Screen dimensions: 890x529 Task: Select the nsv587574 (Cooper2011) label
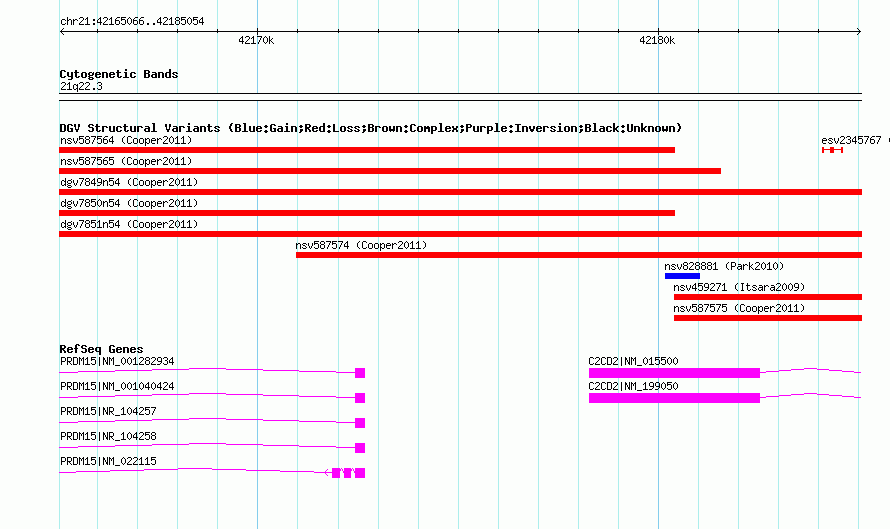[361, 245]
